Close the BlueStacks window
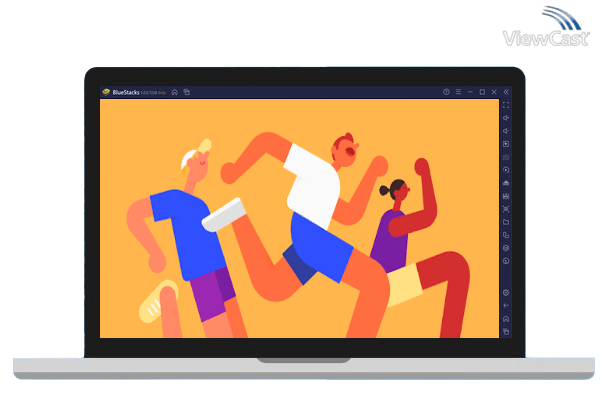Viewport: 602px width, 414px height. (494, 92)
